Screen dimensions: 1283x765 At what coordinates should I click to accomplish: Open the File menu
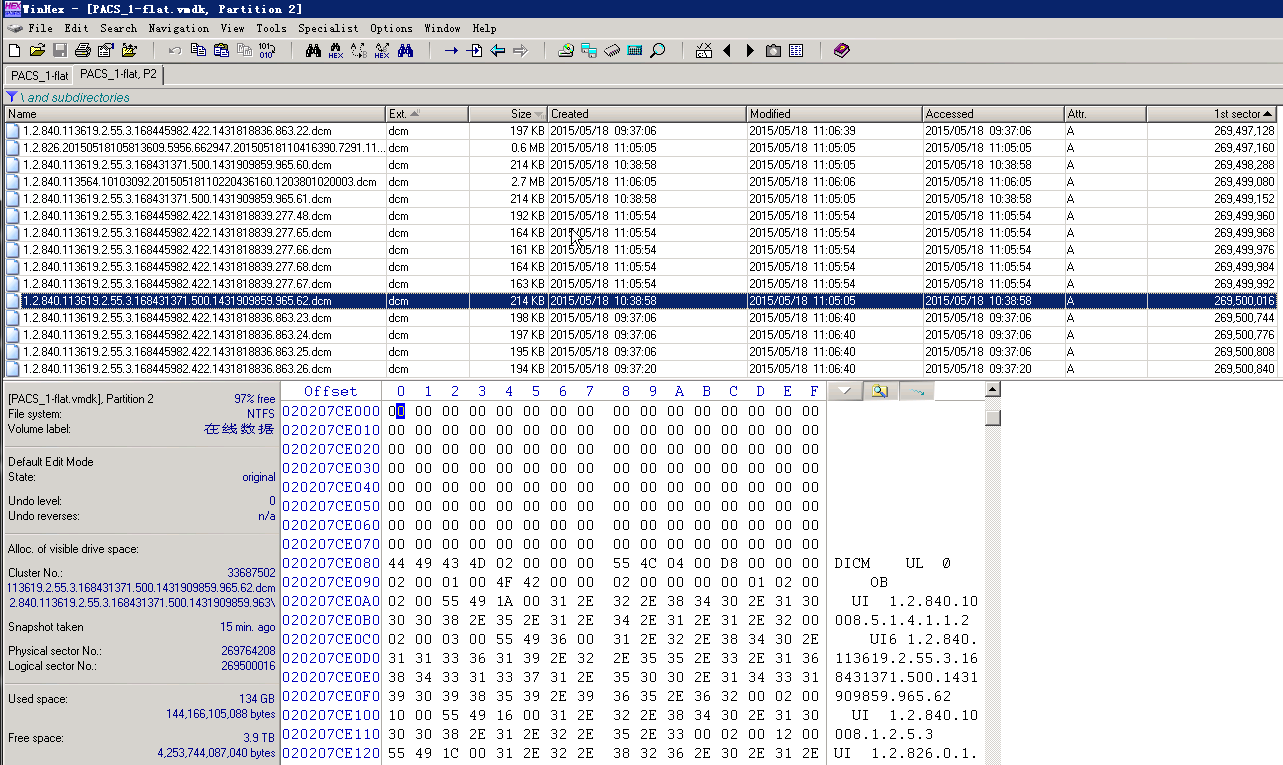(40, 28)
